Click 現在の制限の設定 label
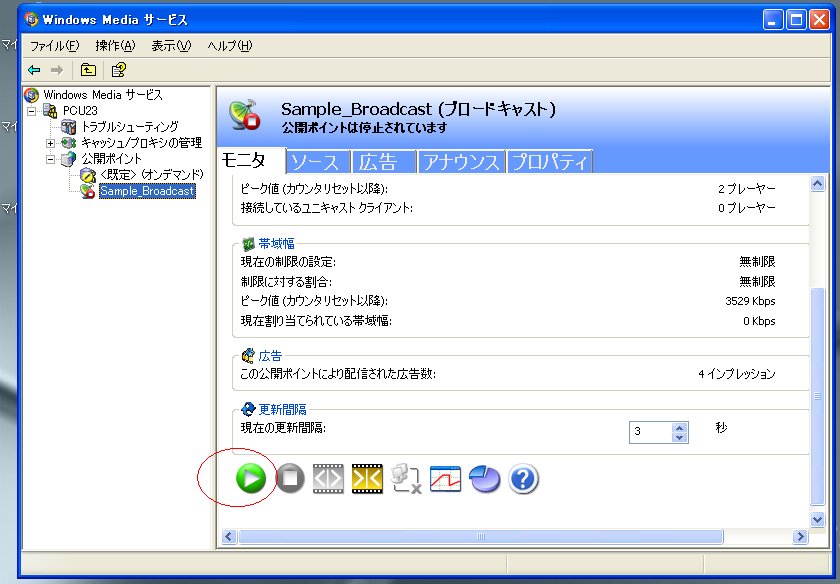This screenshot has width=840, height=584. pyautogui.click(x=288, y=262)
